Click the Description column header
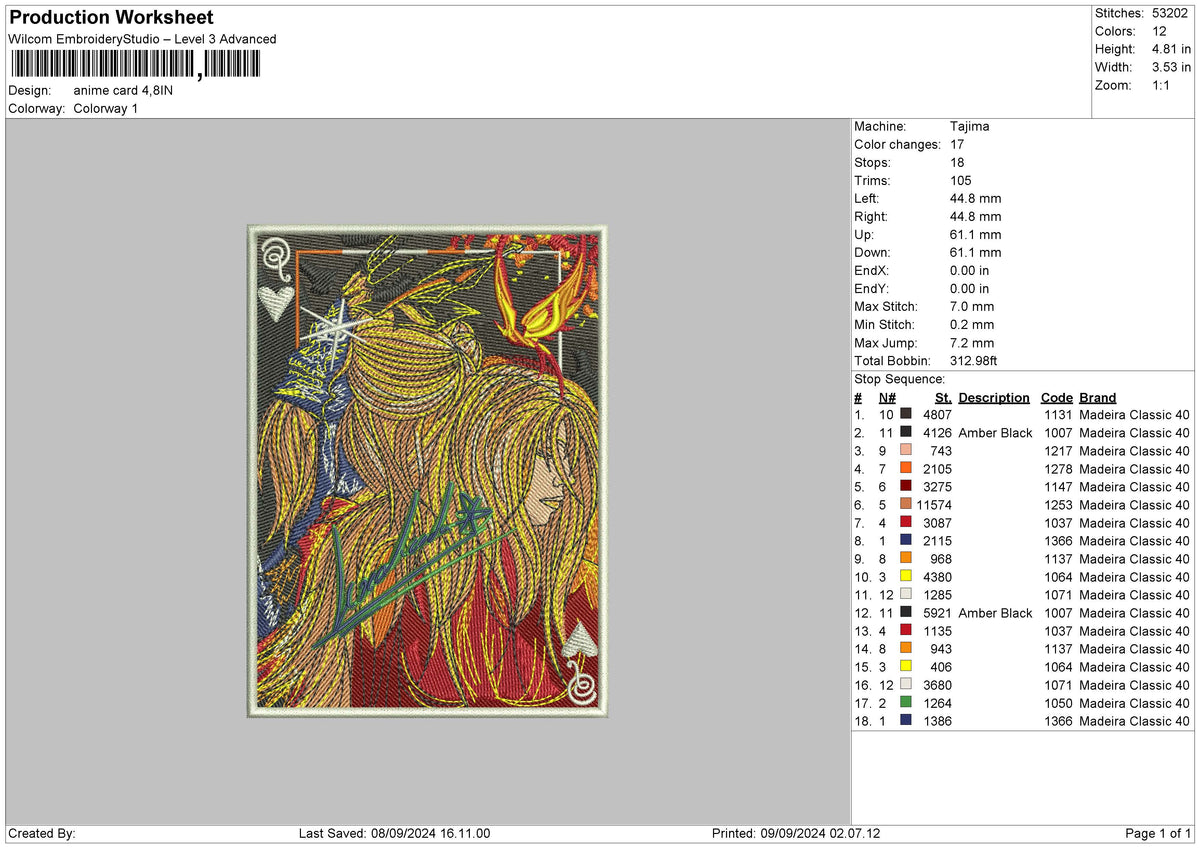The width and height of the screenshot is (1200, 848). click(994, 397)
